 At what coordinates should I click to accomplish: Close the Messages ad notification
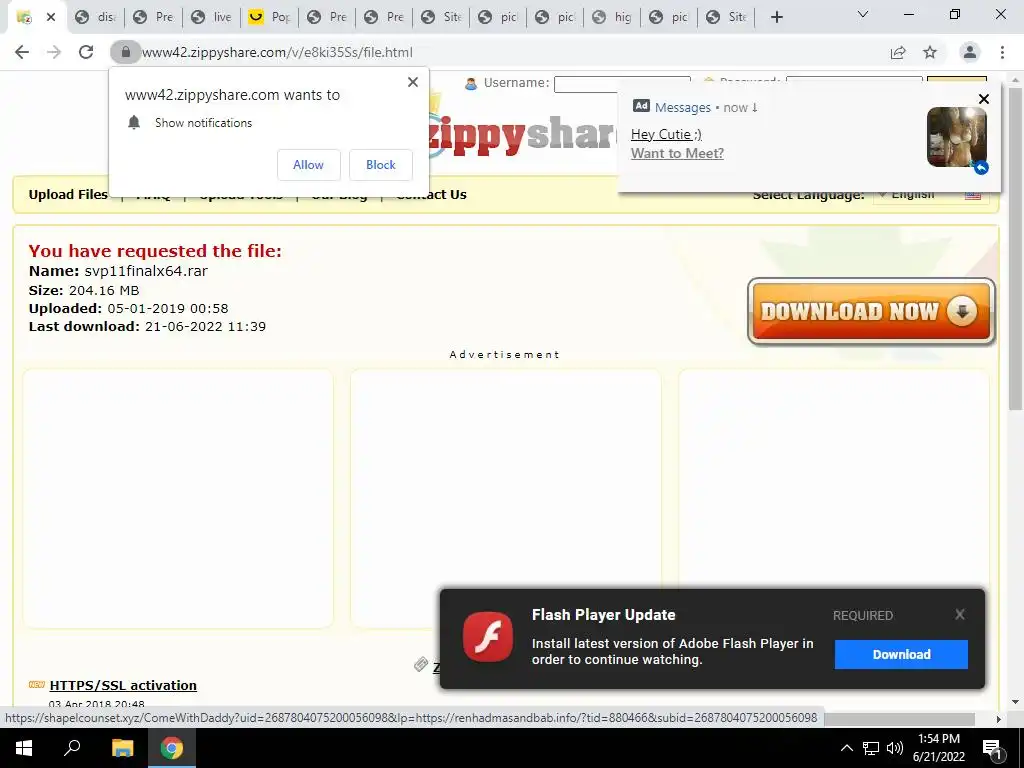tap(984, 99)
